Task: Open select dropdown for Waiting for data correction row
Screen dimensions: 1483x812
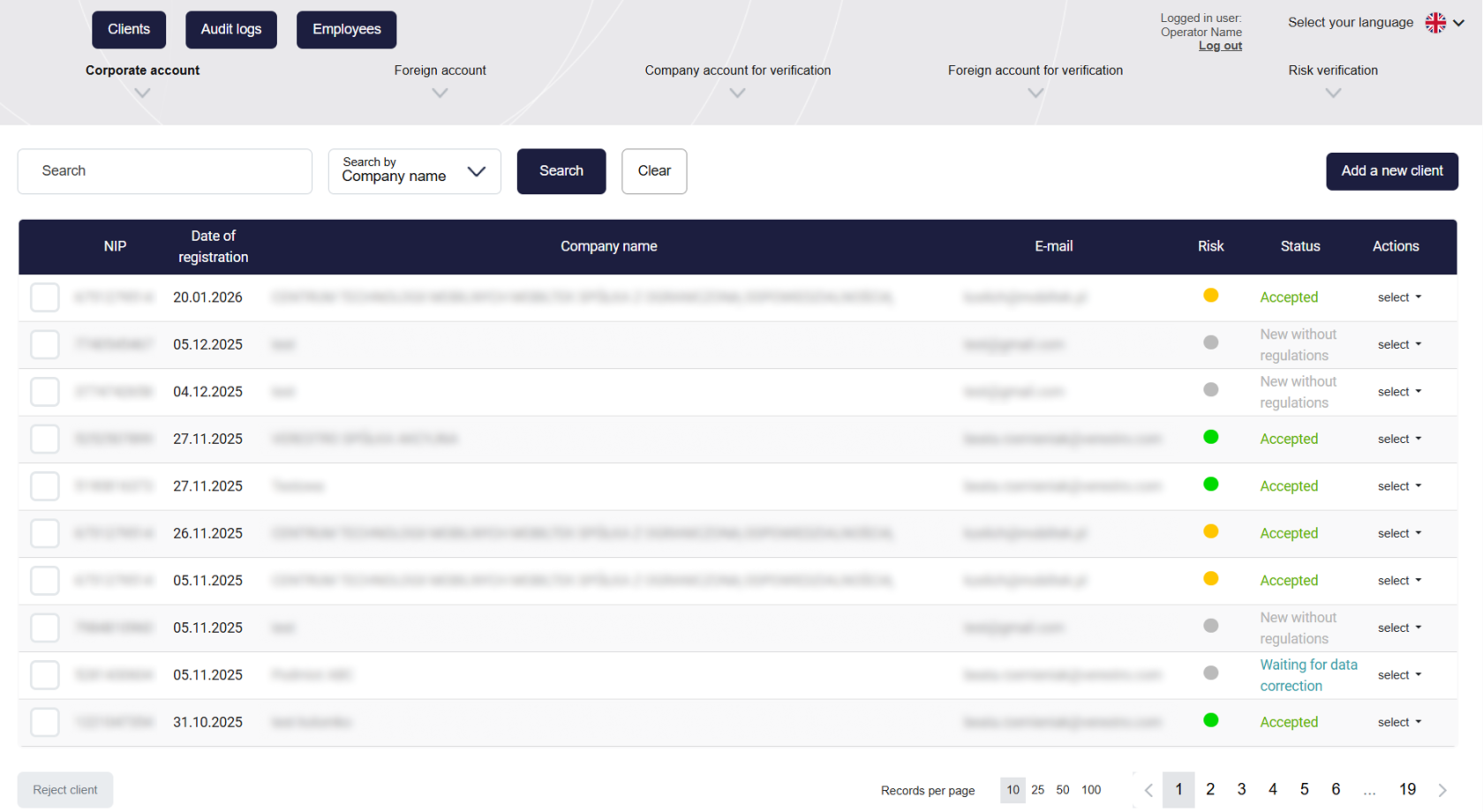Action: 1399,675
